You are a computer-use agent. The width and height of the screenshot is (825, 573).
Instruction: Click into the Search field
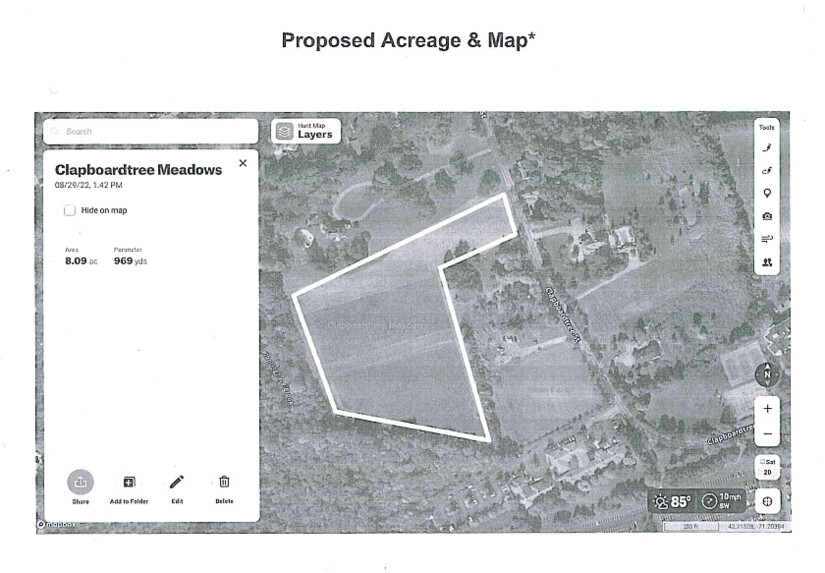(150, 131)
